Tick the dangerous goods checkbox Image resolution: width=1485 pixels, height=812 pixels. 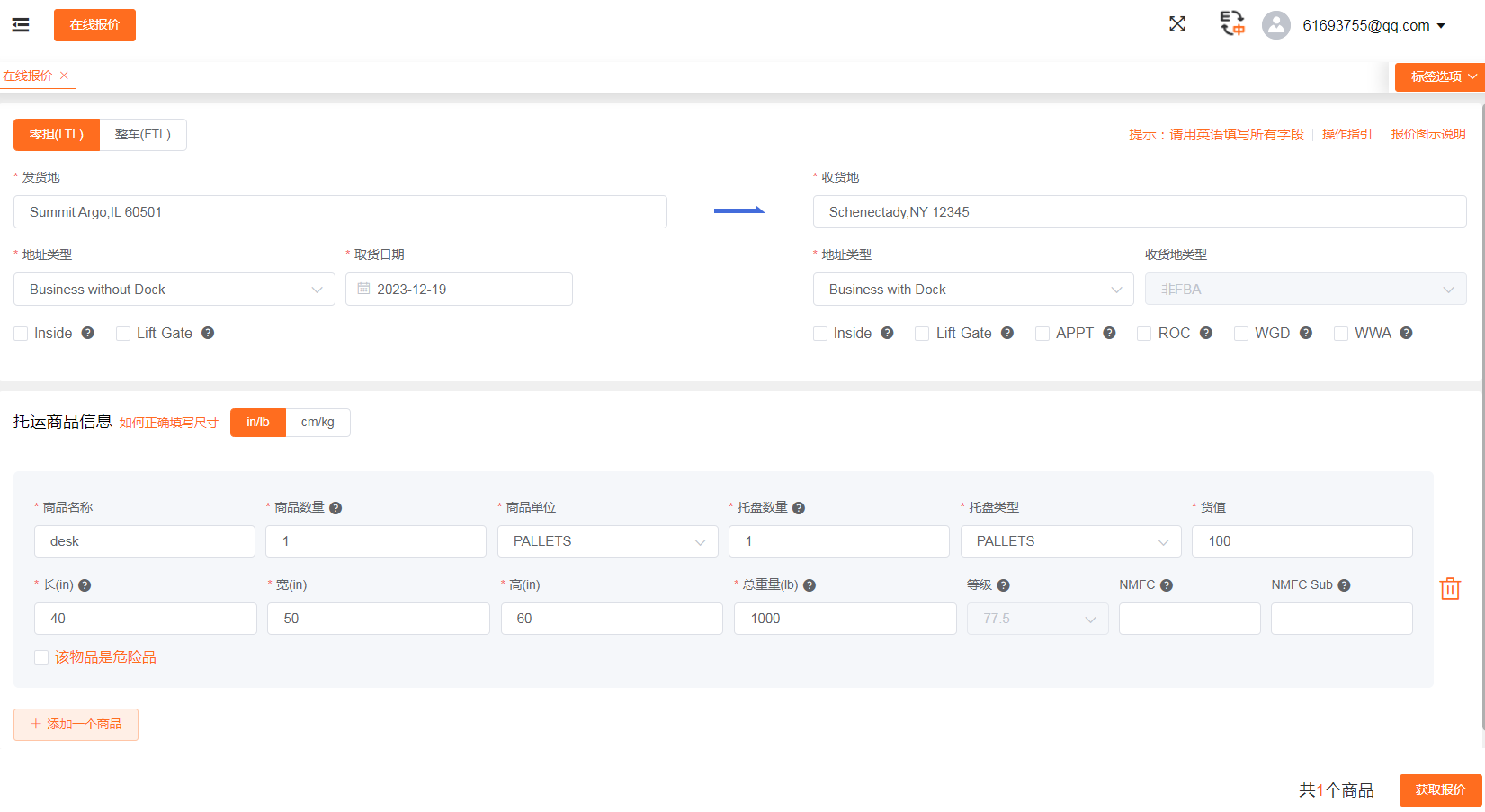[x=41, y=657]
